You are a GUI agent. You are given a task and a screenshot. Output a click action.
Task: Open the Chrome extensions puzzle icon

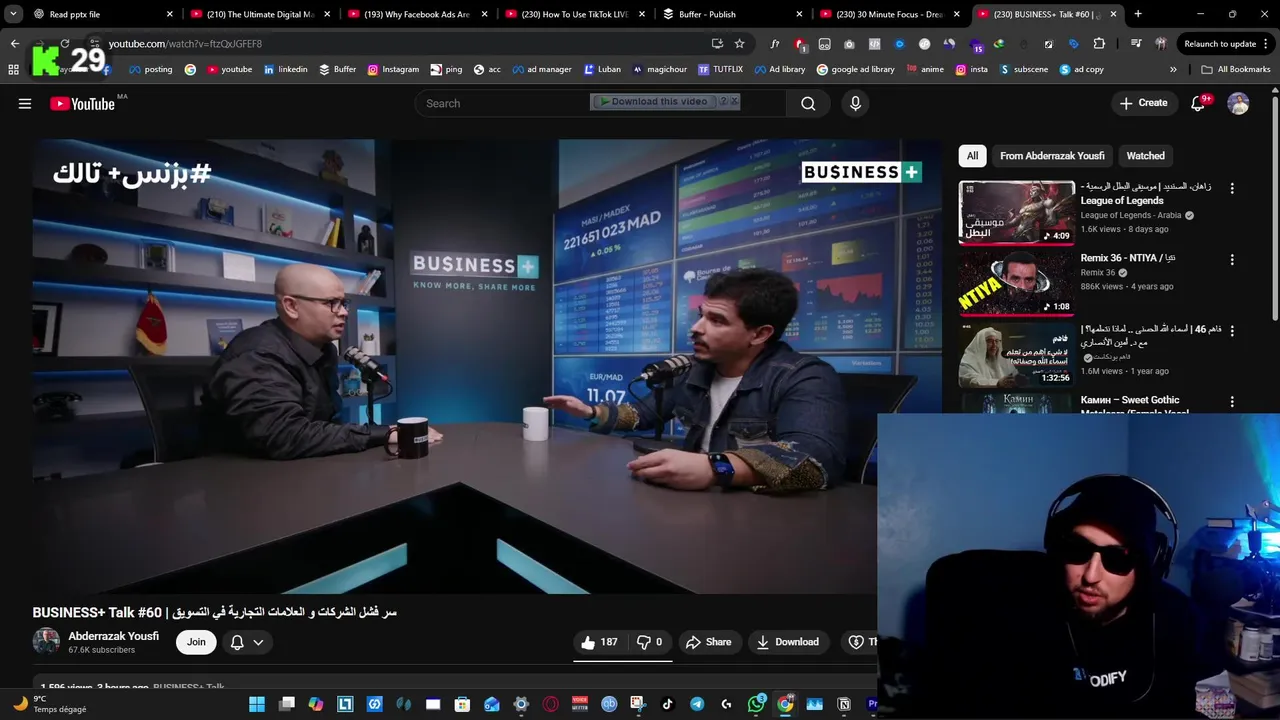coord(1099,44)
